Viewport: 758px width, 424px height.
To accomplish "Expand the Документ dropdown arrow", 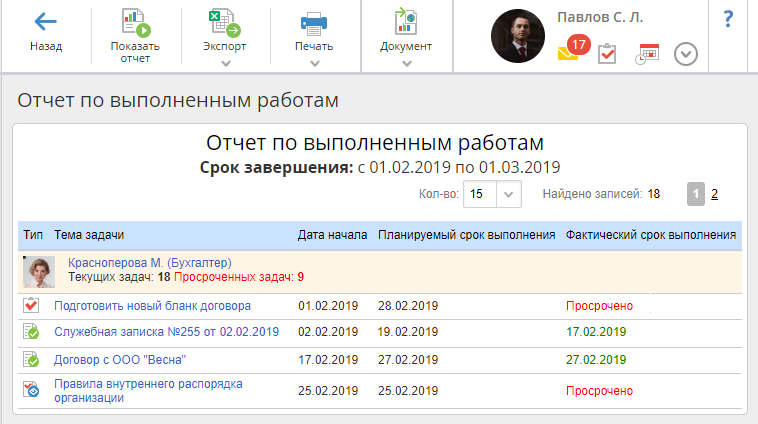I will point(407,63).
